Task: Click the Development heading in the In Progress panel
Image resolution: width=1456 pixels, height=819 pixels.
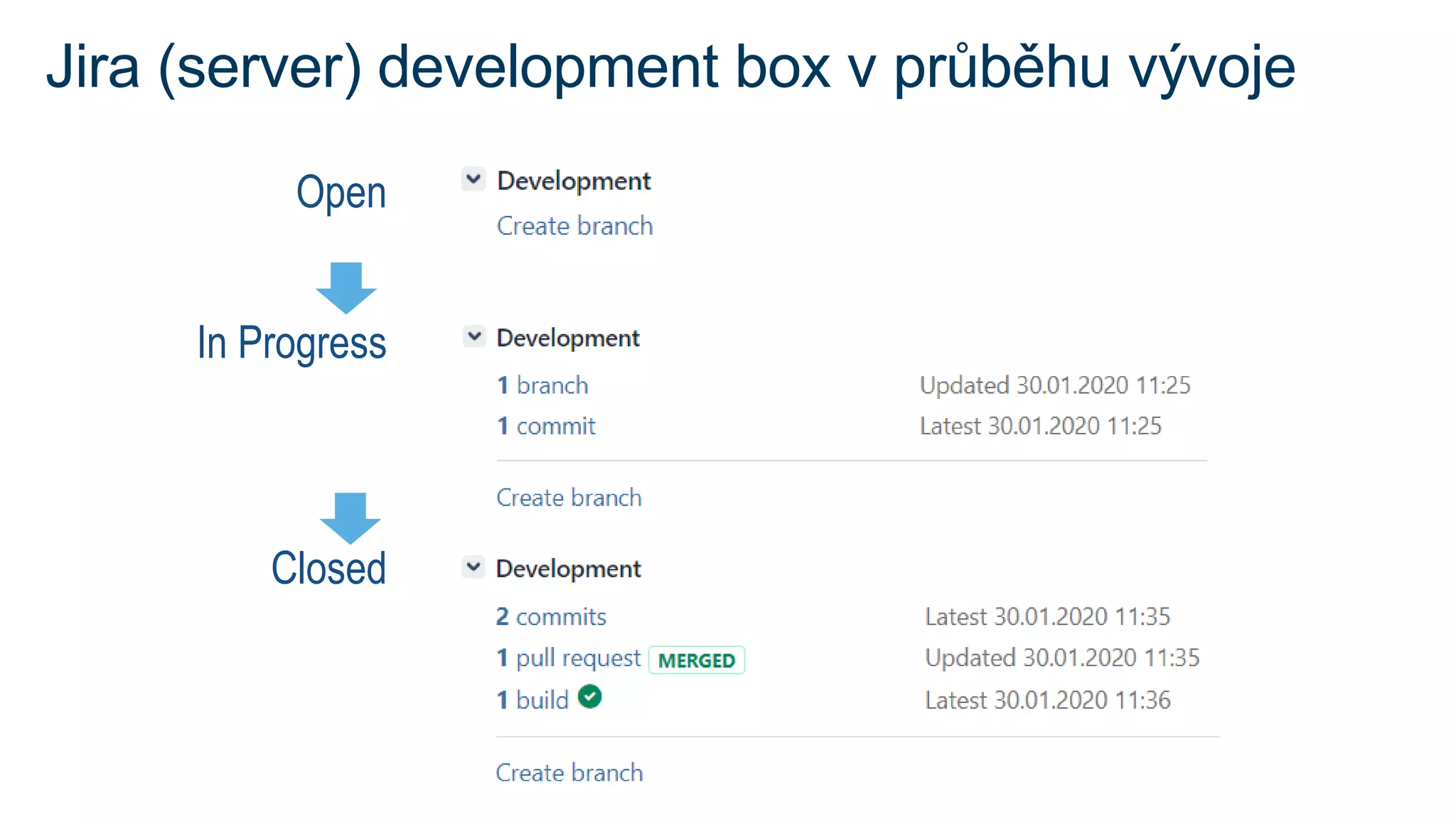Action: click(568, 338)
